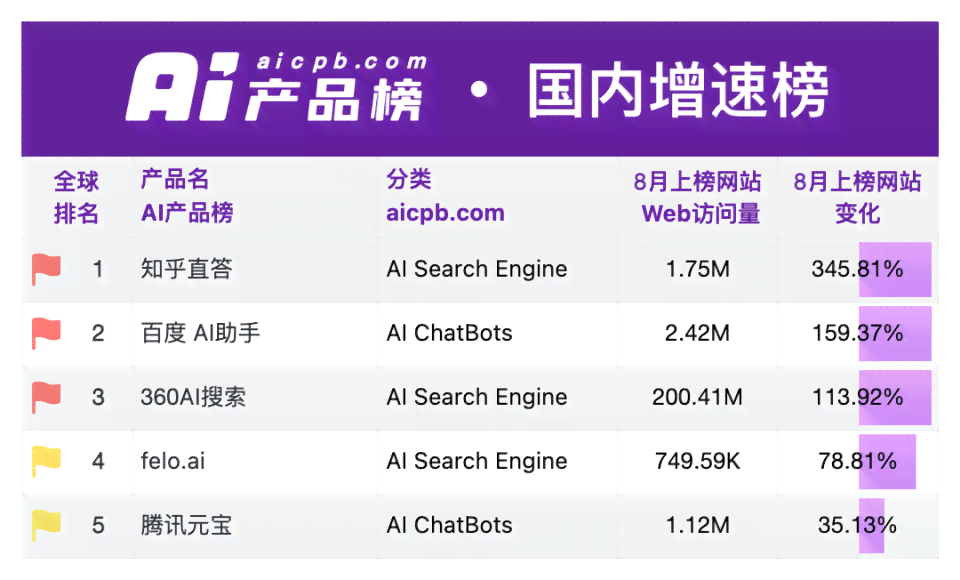Select product name 知乎直答
Screen dimensions: 960x580
click(186, 269)
